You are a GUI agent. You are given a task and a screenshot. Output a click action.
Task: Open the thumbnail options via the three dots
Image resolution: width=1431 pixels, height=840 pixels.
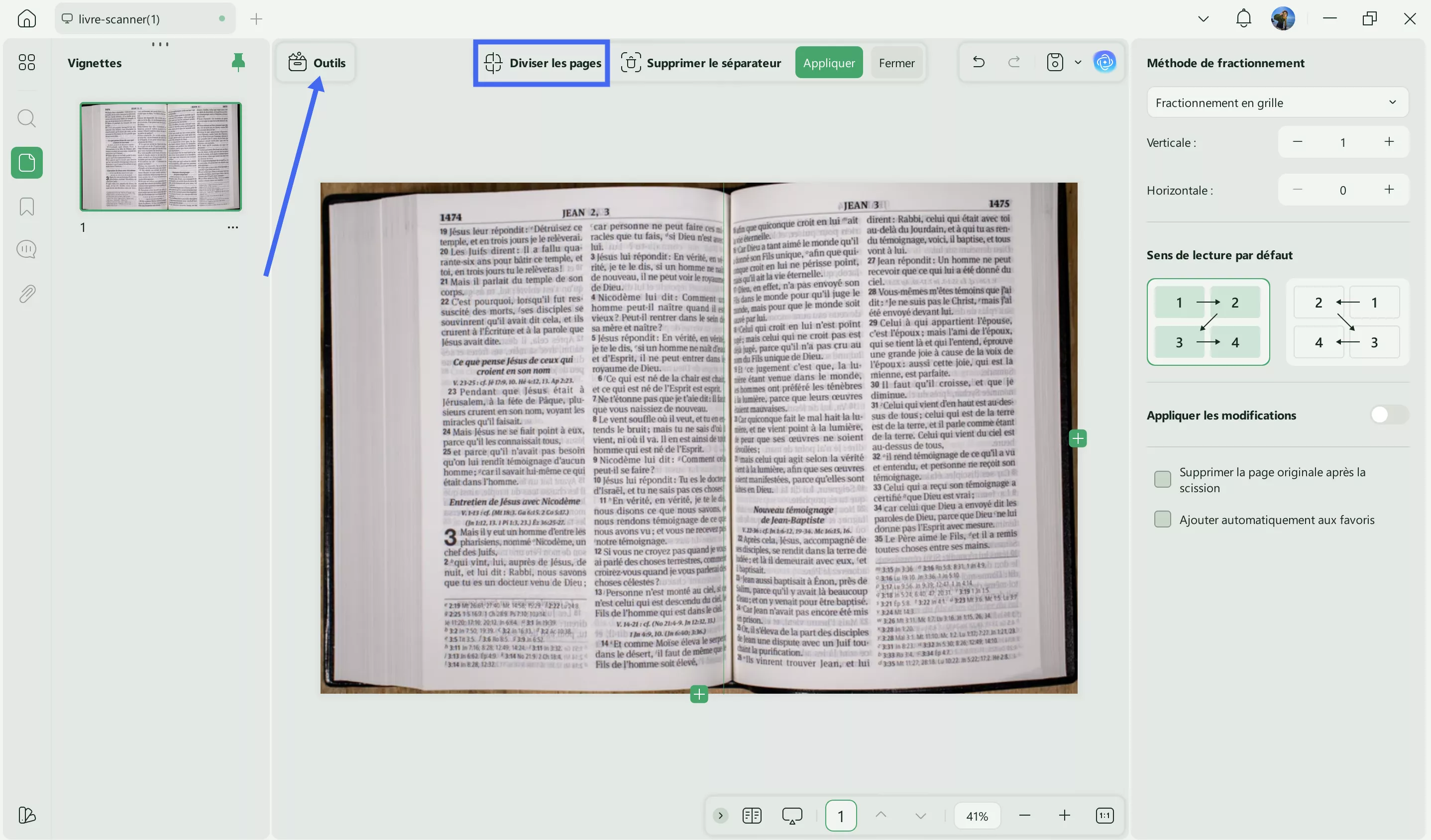coord(233,226)
